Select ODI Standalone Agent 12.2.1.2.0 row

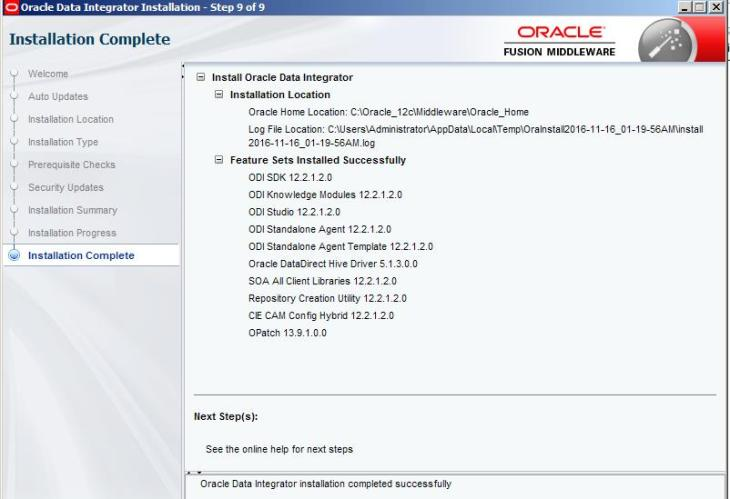[320, 229]
